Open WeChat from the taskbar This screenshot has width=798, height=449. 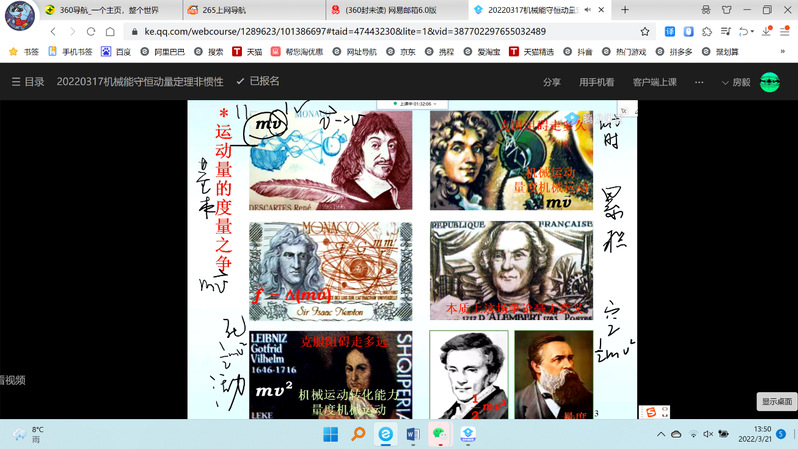pos(439,434)
